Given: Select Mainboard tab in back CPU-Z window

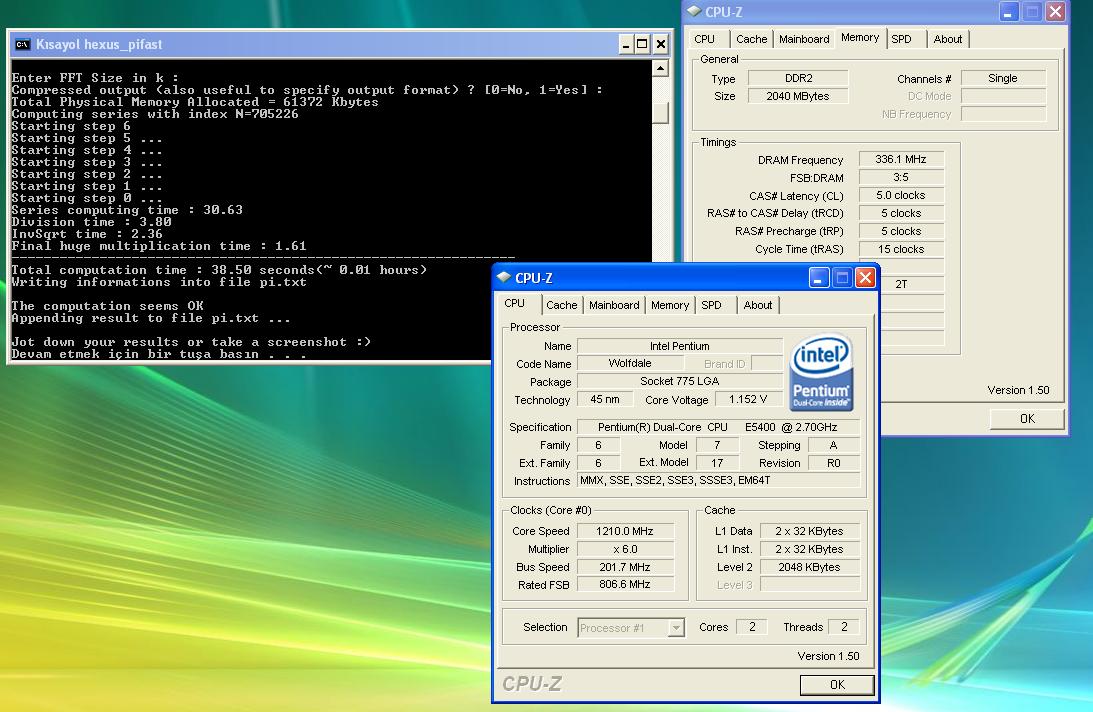Looking at the screenshot, I should (x=804, y=39).
